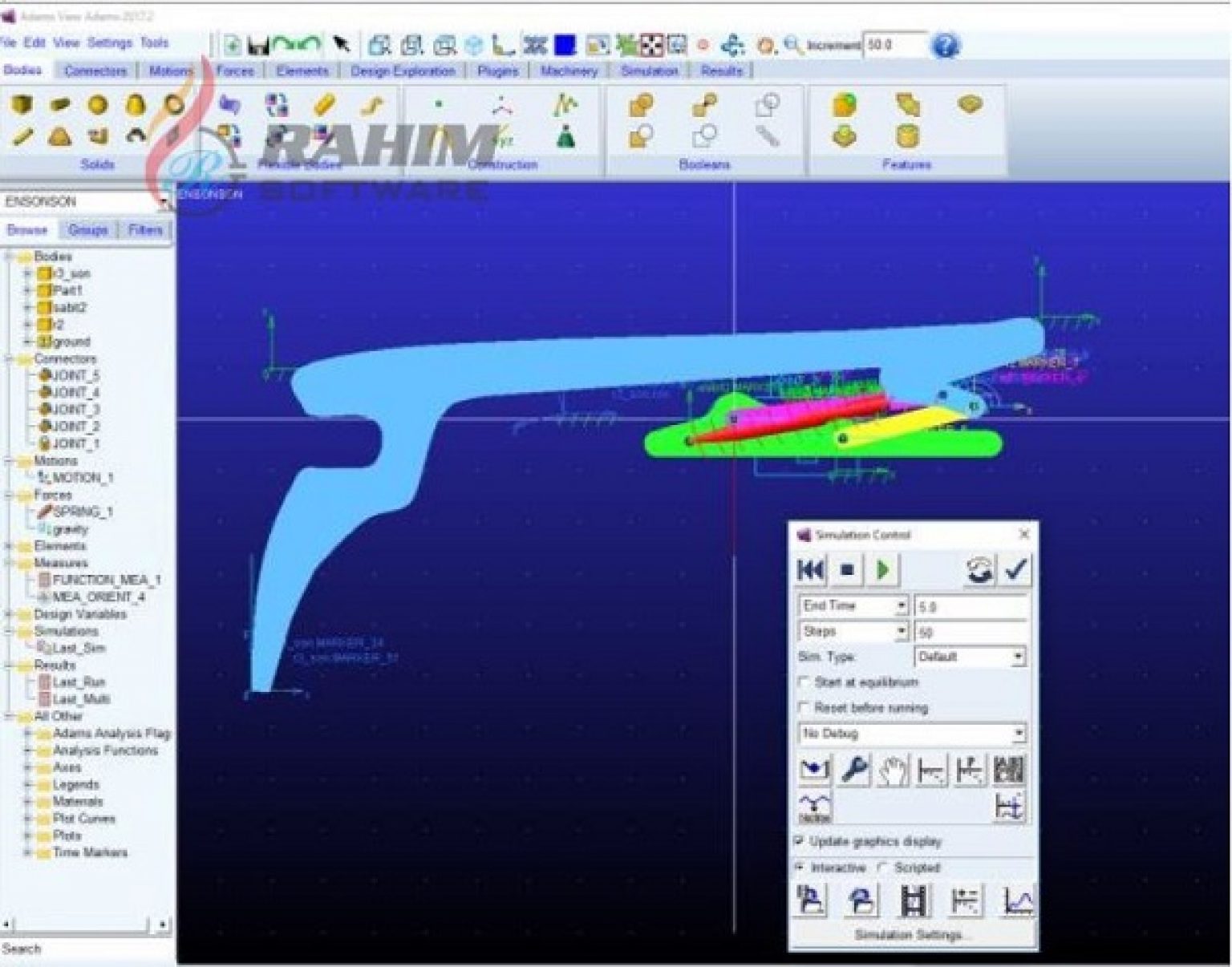Enable Start at equilibrium
This screenshot has width=1232, height=967.
(802, 682)
